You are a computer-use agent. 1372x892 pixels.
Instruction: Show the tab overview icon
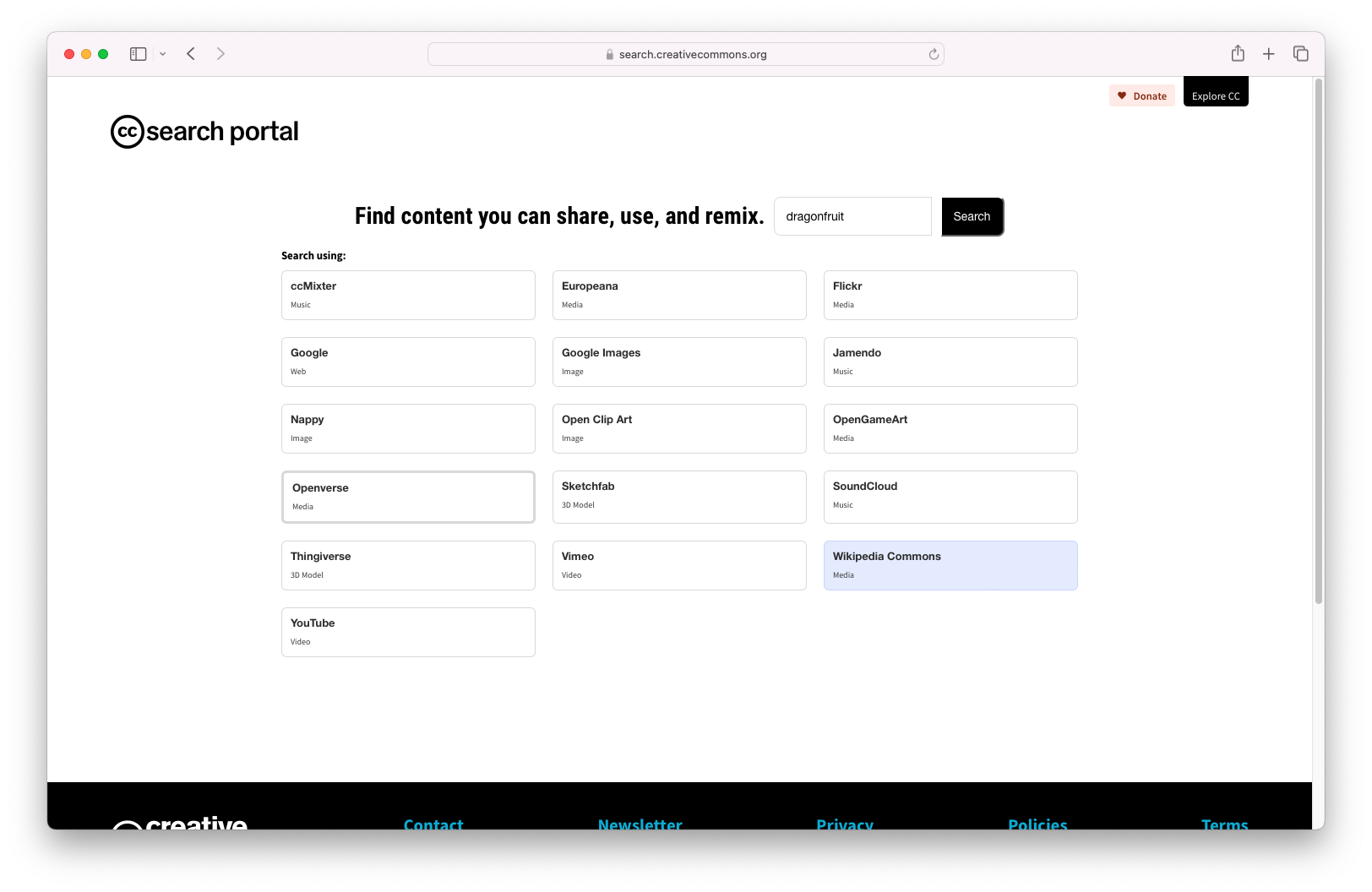click(x=1301, y=54)
